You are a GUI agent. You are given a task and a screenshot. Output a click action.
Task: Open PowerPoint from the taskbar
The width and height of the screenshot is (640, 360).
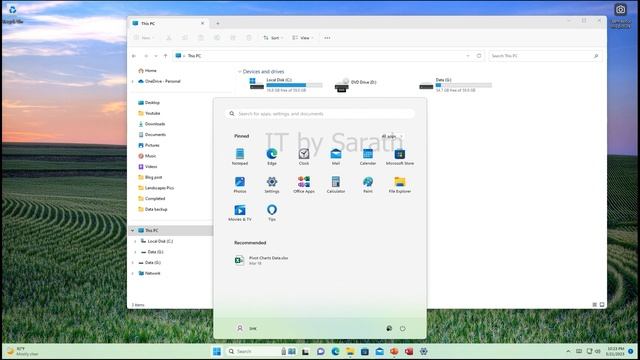click(394, 351)
